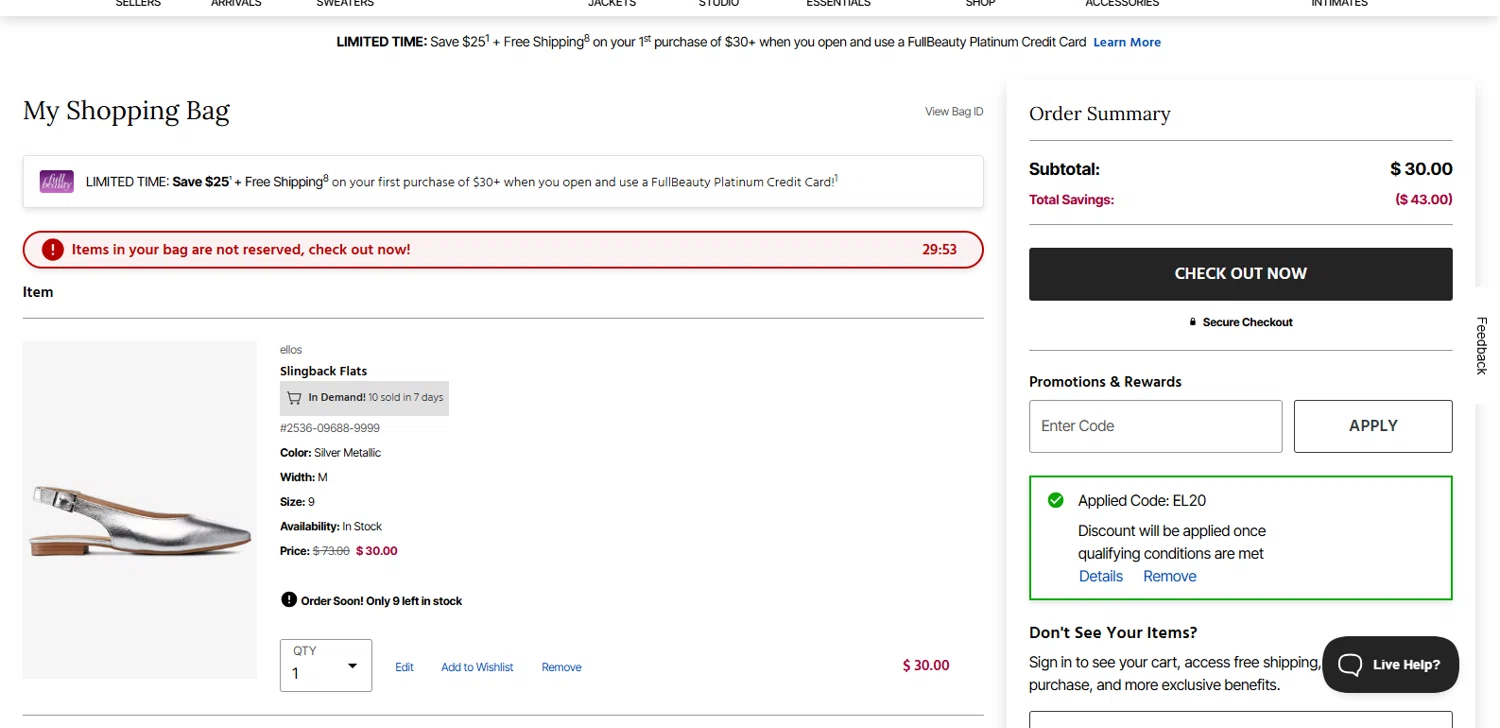The width and height of the screenshot is (1500, 728).
Task: Open the Accessories menu item
Action: click(x=1122, y=4)
